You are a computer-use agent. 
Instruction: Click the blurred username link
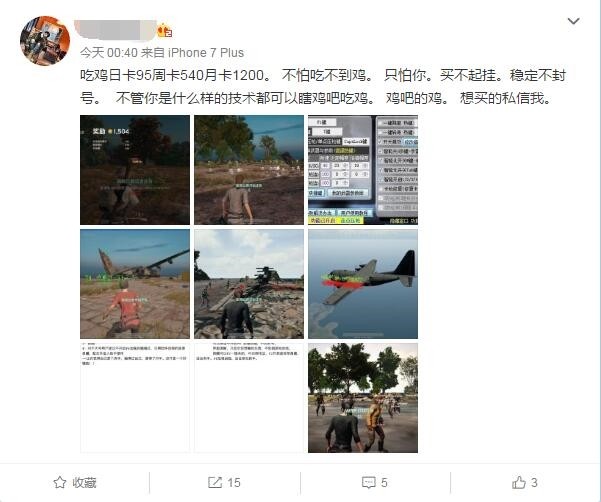point(115,30)
